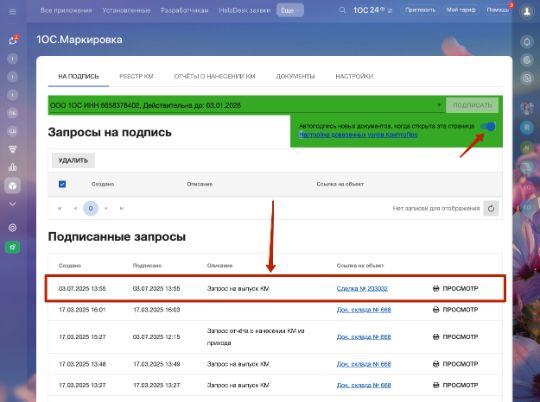The image size is (540, 402).
Task: Open the sidebar item with the red badge
Action: (x=13, y=40)
